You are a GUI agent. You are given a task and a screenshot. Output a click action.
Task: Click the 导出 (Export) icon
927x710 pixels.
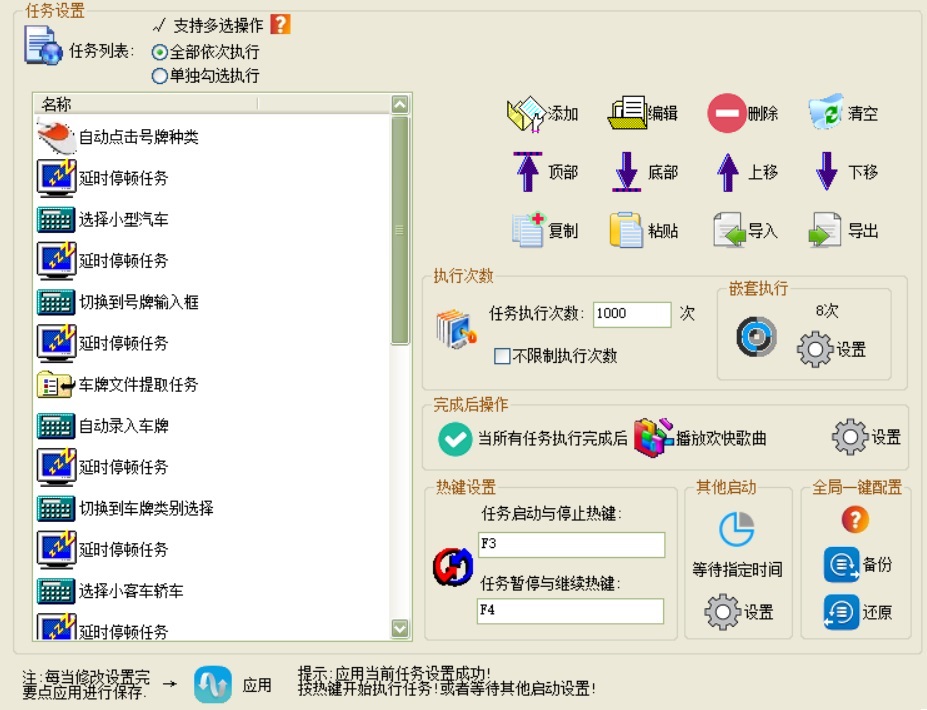pos(826,230)
